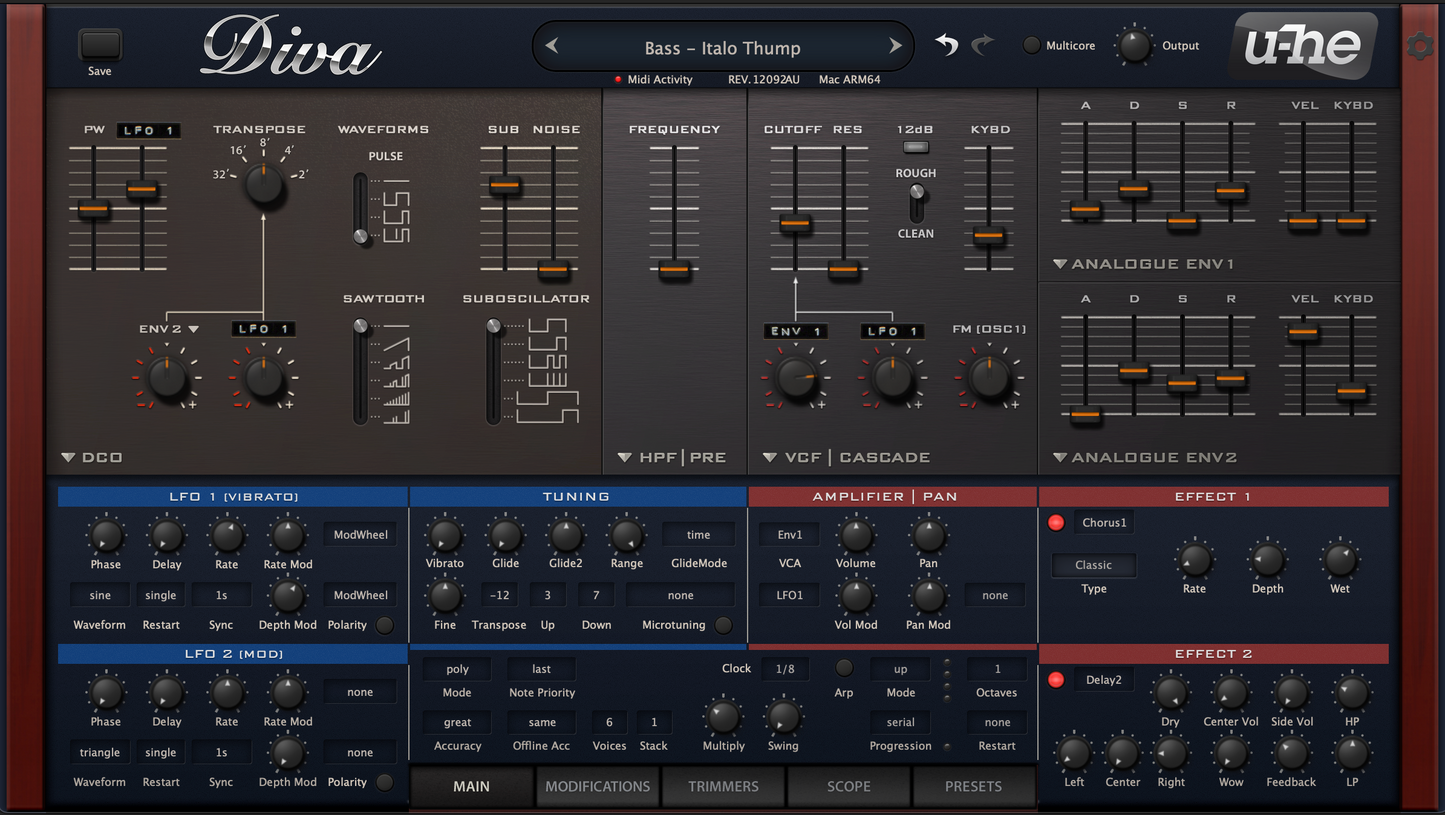
Task: Open LFO 1 sine waveform selector
Action: pyautogui.click(x=100, y=595)
